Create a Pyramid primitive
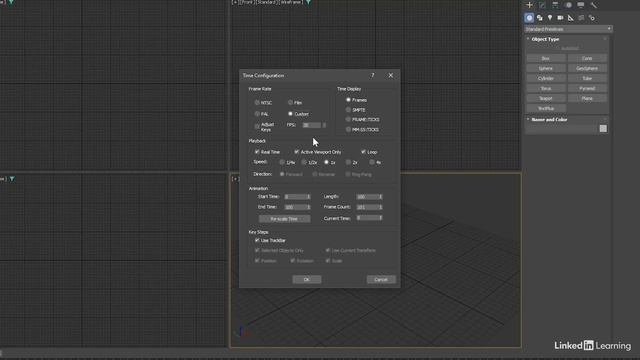 point(587,88)
